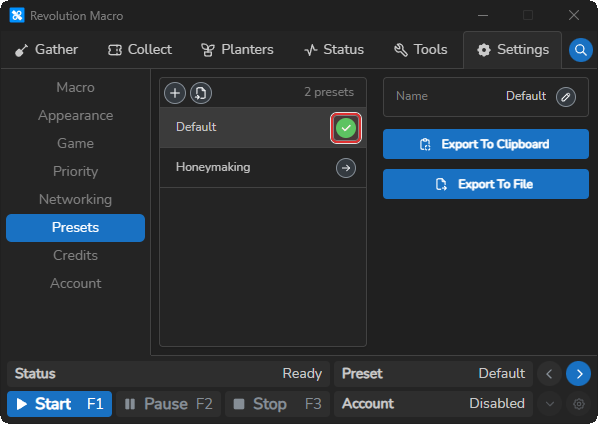Click the import preset icon
This screenshot has height=424, width=598.
coord(201,93)
